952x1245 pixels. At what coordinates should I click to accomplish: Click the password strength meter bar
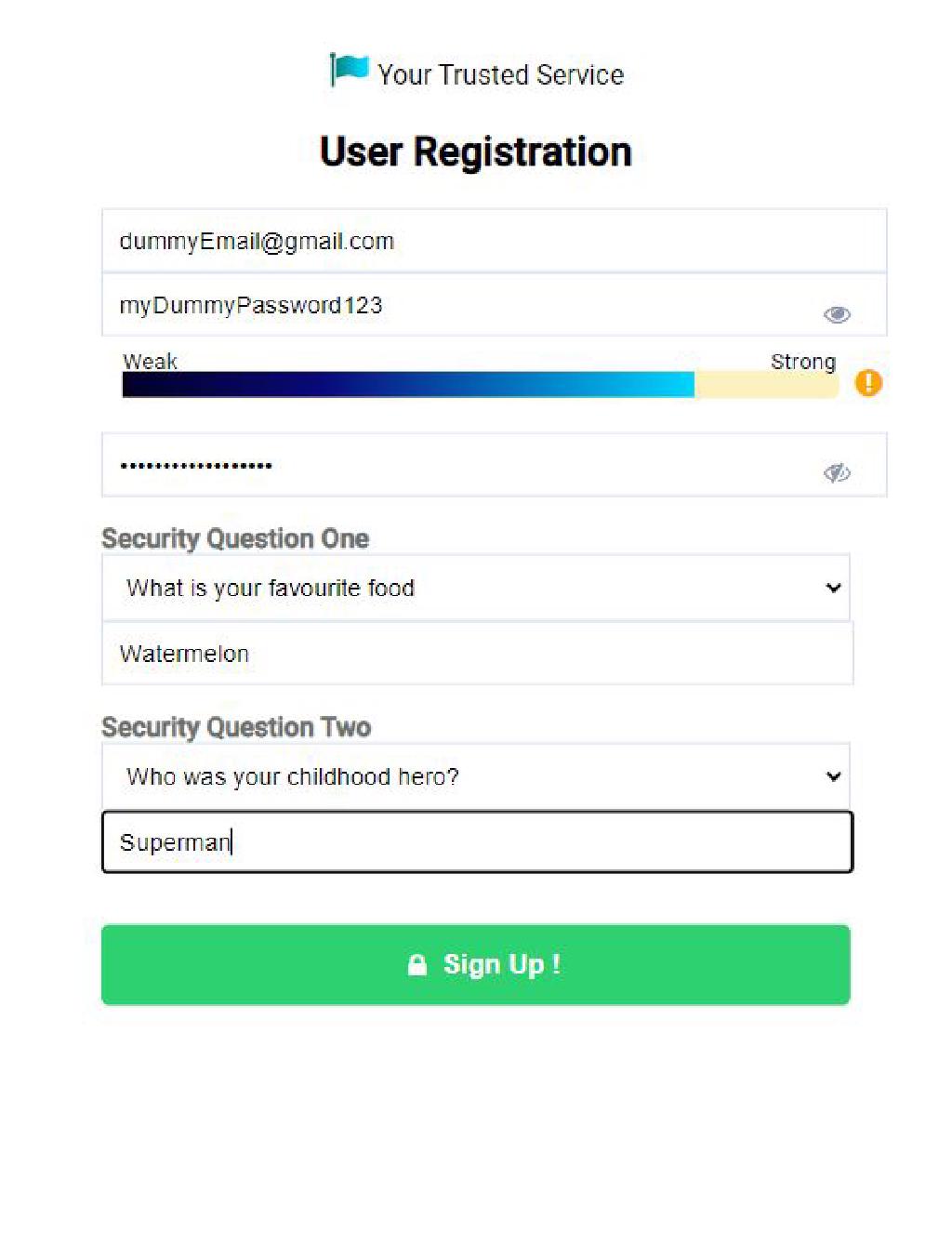pyautogui.click(x=480, y=384)
